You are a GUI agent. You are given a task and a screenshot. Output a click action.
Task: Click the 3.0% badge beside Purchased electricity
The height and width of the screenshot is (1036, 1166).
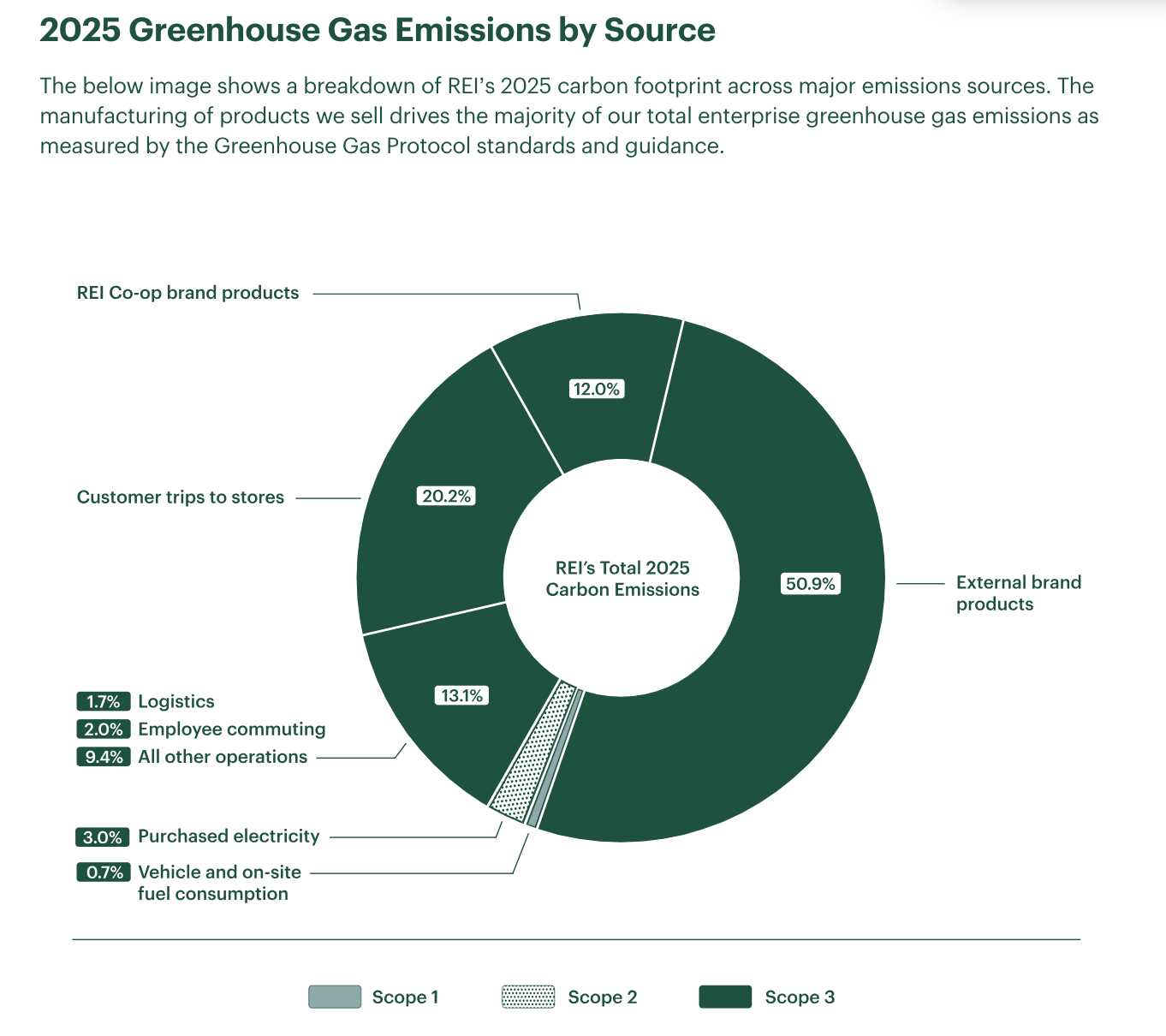pyautogui.click(x=104, y=837)
